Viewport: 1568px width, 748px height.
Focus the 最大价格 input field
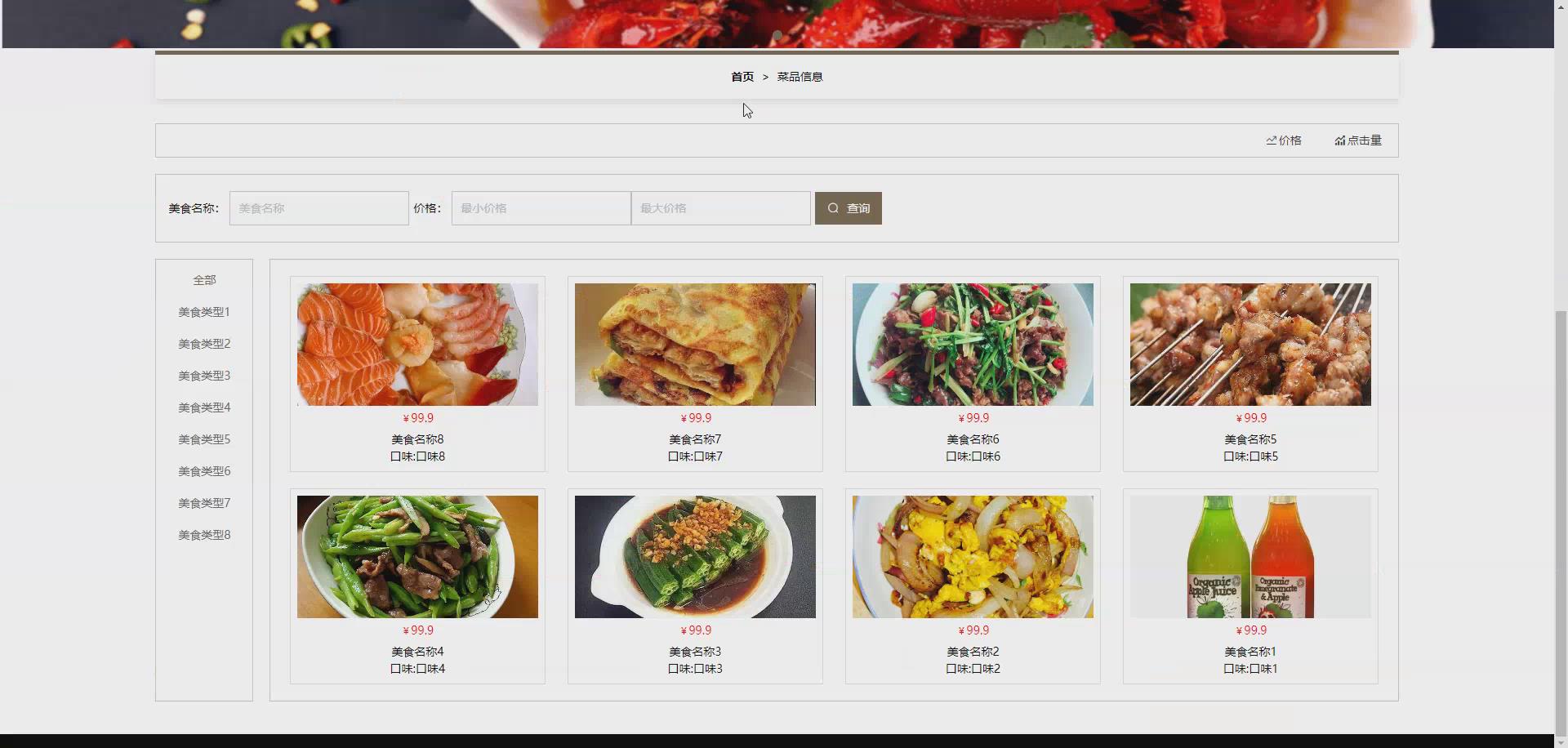point(721,208)
